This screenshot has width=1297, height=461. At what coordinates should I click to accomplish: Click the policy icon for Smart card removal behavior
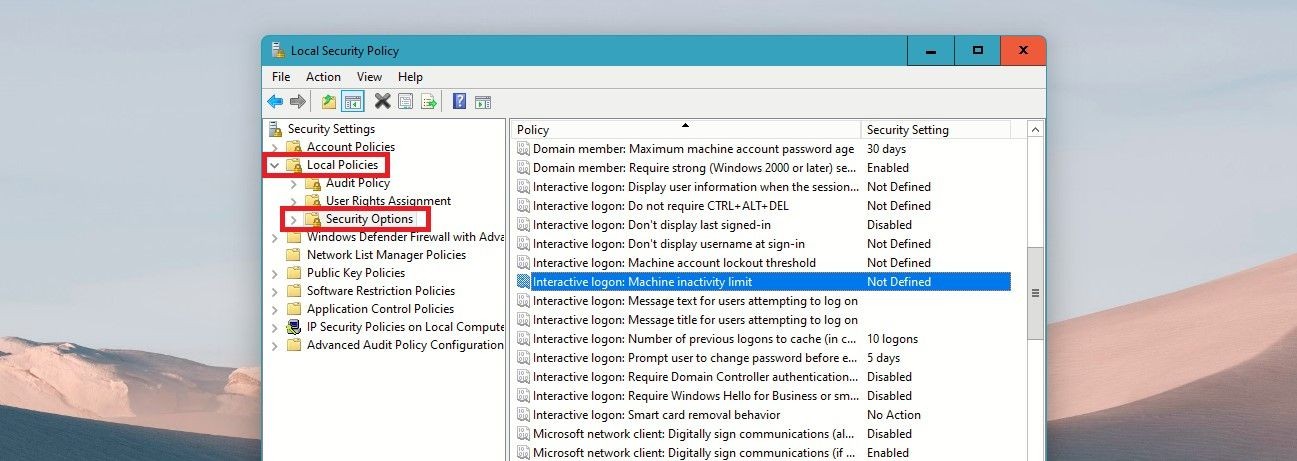coord(523,415)
